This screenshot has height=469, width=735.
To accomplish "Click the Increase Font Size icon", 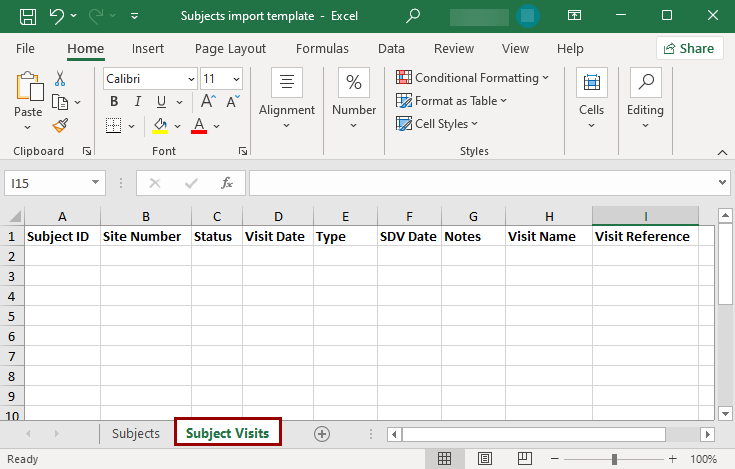I will (x=208, y=101).
